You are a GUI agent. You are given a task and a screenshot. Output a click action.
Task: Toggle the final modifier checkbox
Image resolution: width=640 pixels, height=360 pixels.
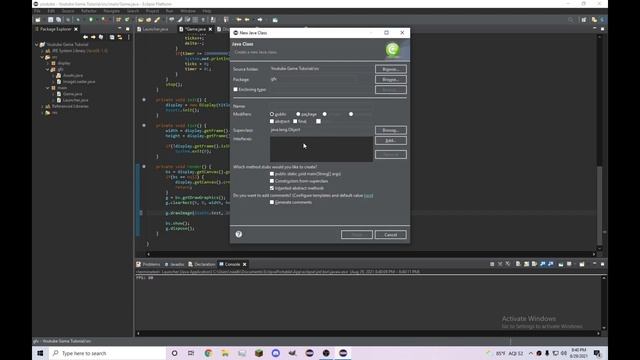click(295, 121)
